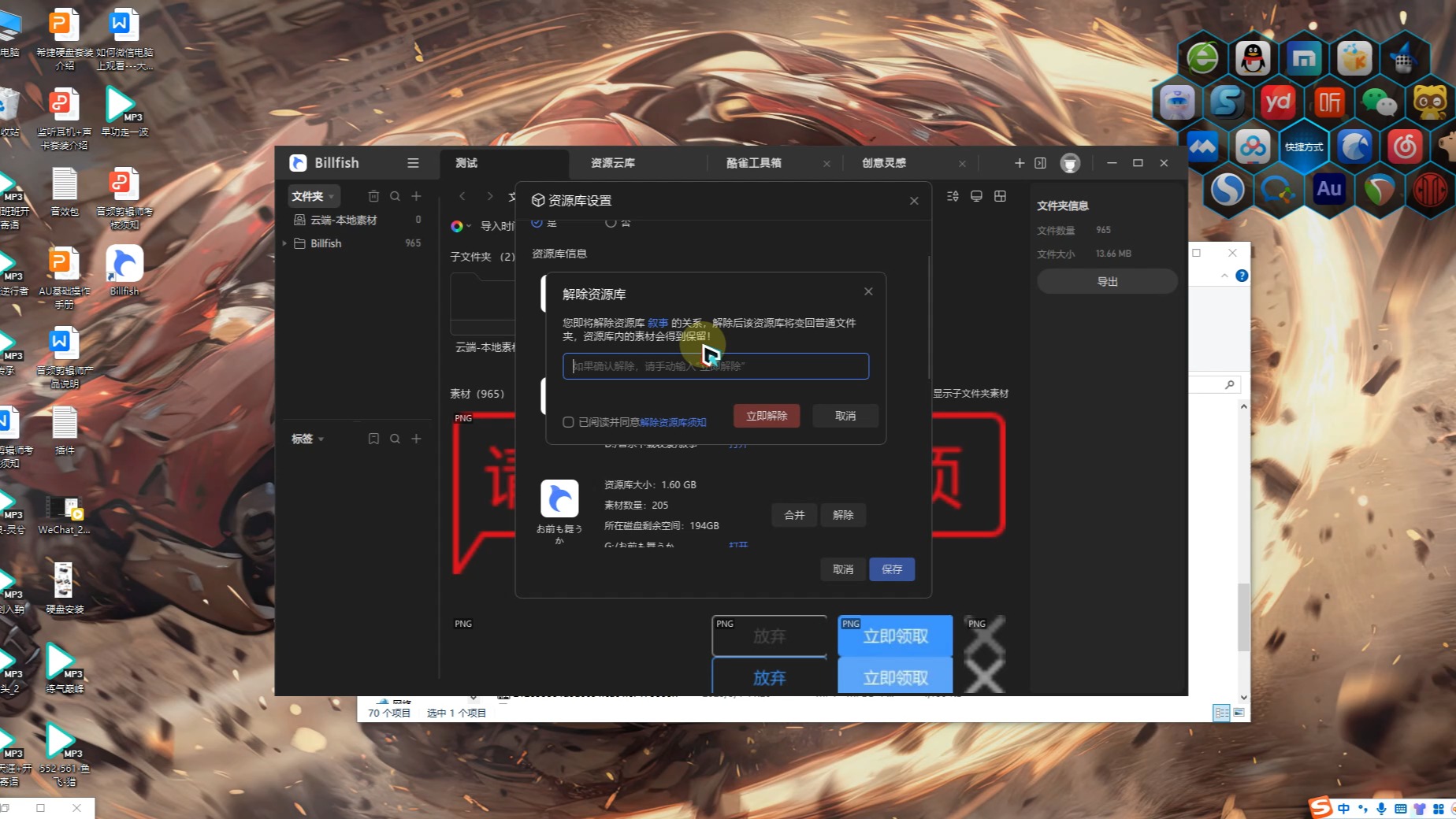Click 解除 for お前も舞うか library

pos(843,515)
